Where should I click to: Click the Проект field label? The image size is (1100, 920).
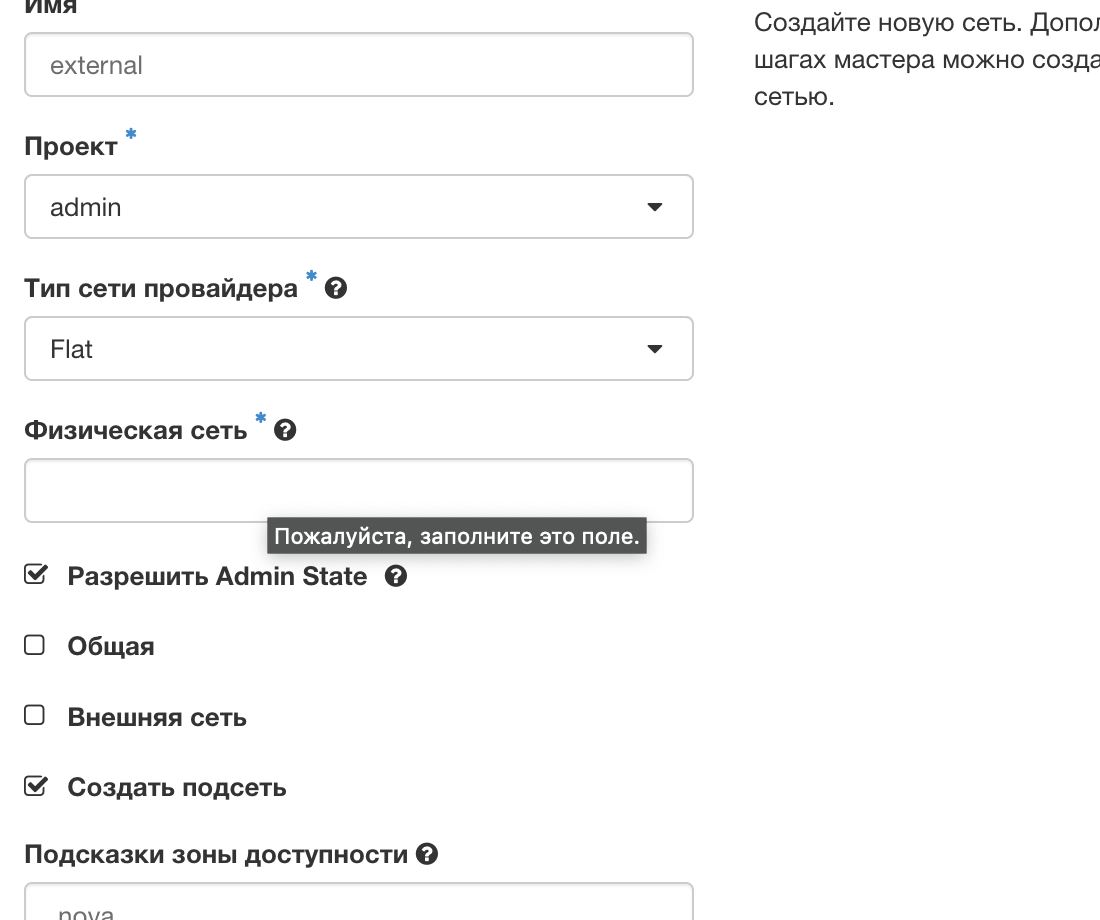71,147
